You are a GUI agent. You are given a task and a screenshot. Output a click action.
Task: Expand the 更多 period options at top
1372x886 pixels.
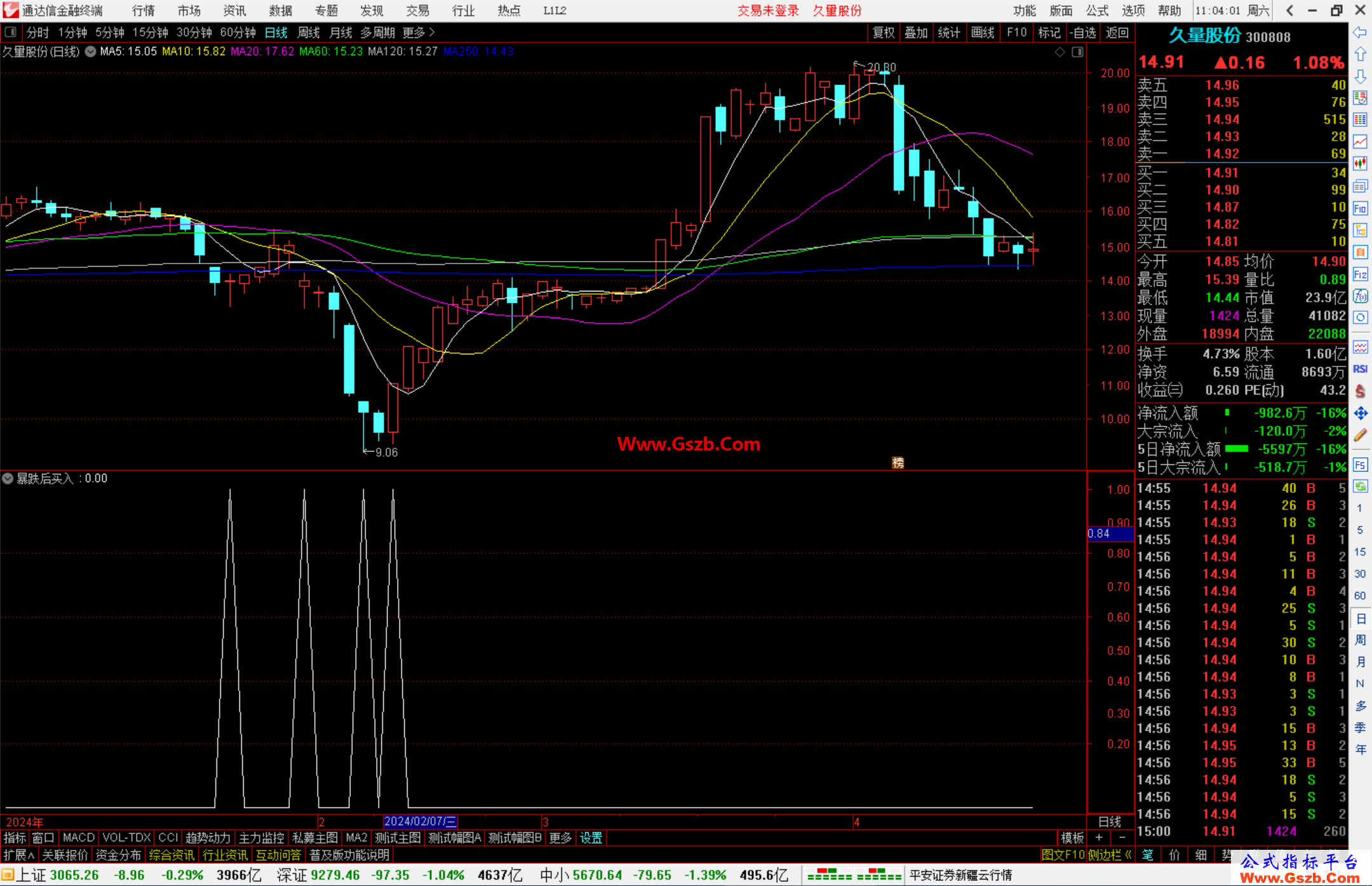click(x=419, y=32)
